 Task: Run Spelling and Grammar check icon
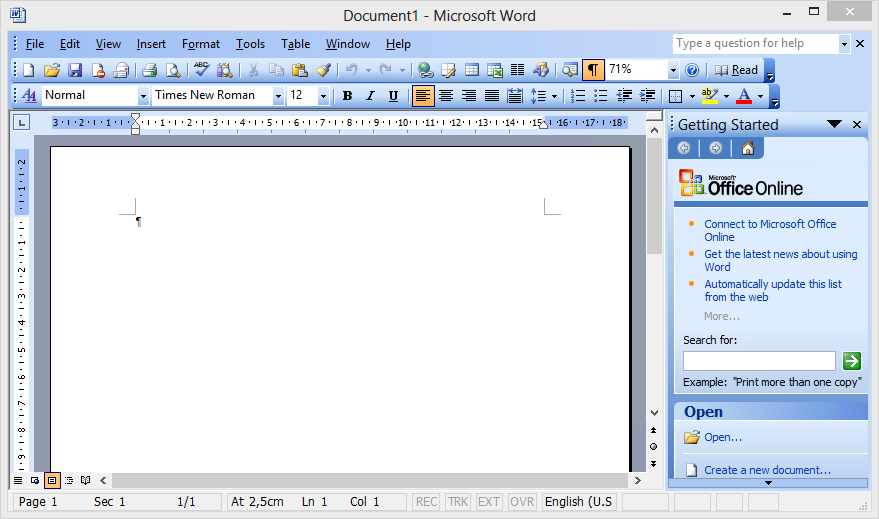202,70
